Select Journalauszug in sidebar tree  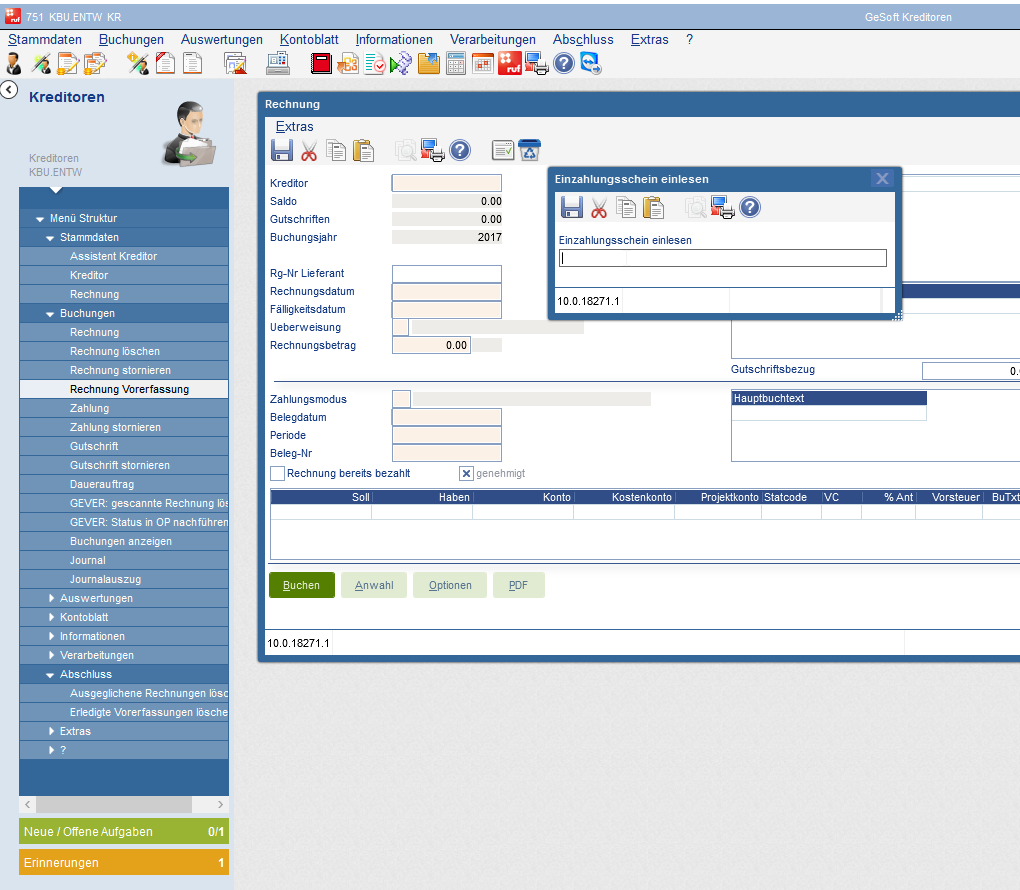coord(124,579)
